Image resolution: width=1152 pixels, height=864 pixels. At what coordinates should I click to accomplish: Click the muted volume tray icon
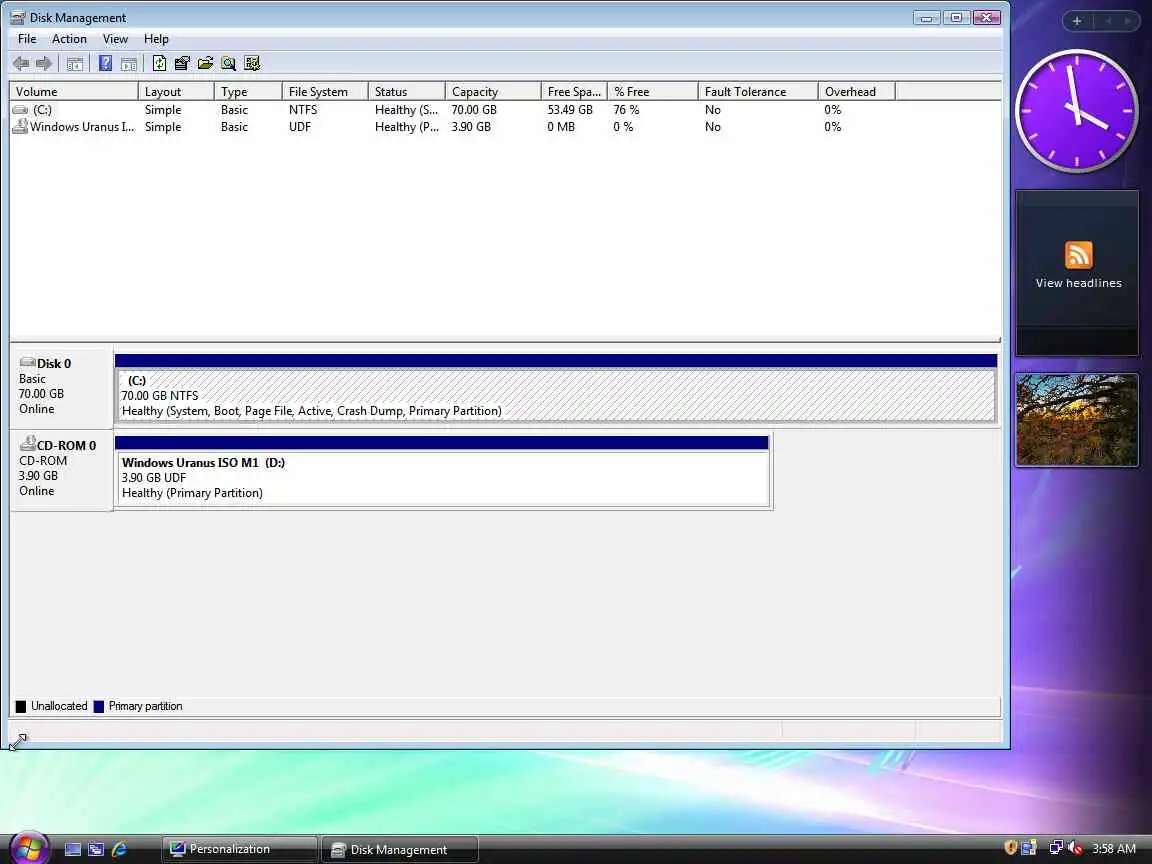[1076, 848]
